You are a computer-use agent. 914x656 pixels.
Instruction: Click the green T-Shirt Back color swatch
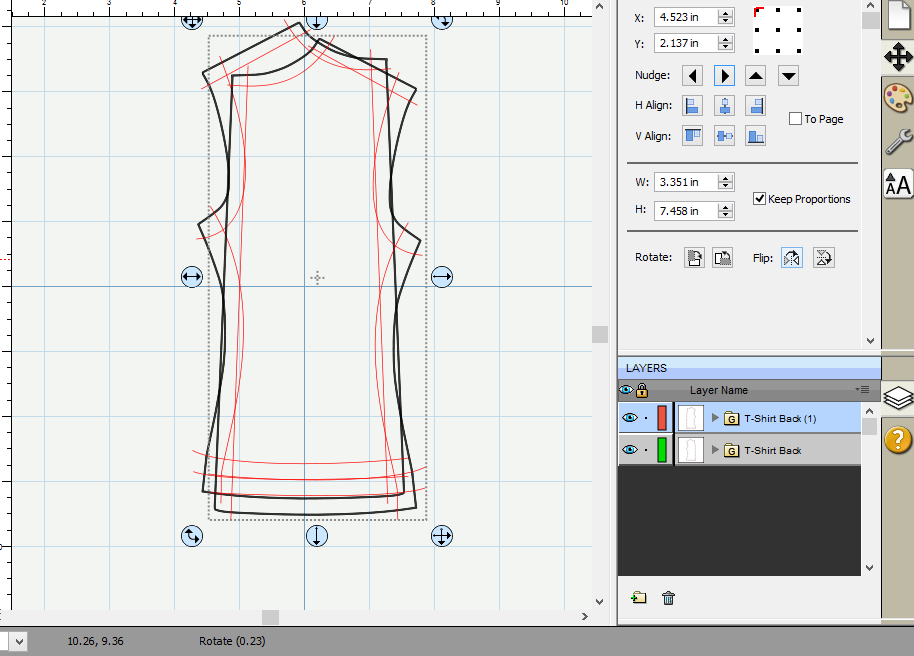pyautogui.click(x=661, y=450)
